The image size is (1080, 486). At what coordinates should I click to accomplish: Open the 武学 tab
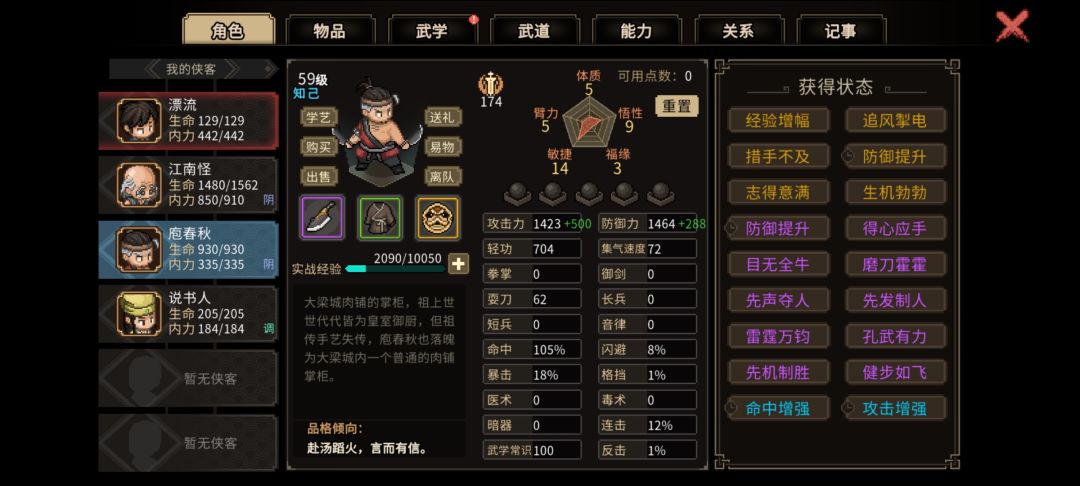(x=432, y=31)
